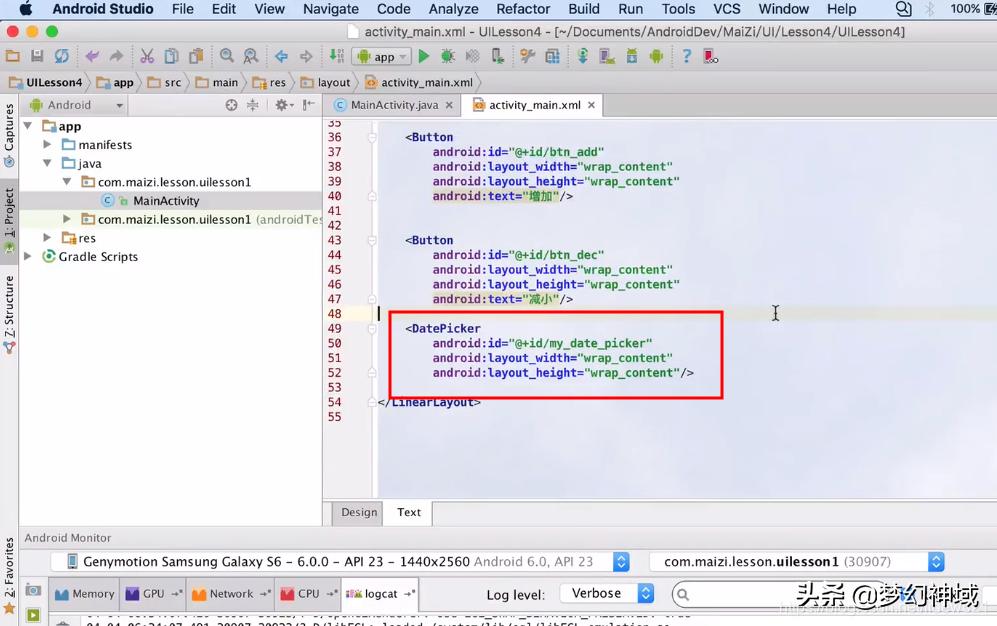Click the Cut scissors icon in toolbar
Image resolution: width=997 pixels, height=626 pixels.
click(147, 57)
